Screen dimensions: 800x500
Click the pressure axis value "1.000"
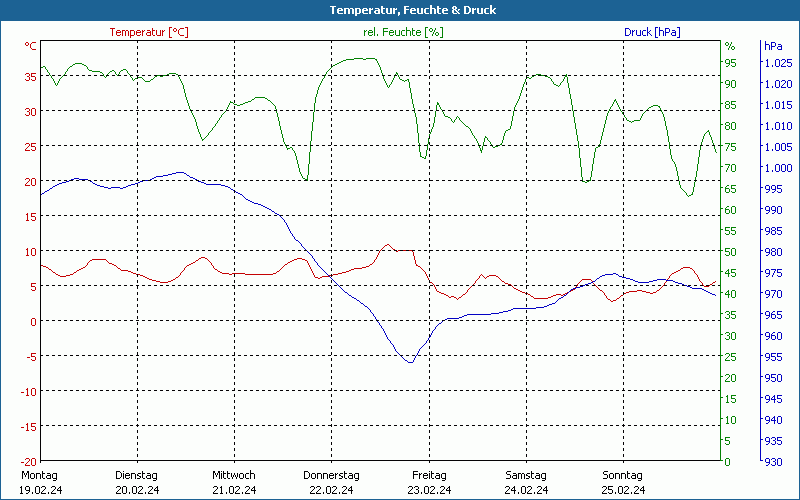click(x=778, y=168)
